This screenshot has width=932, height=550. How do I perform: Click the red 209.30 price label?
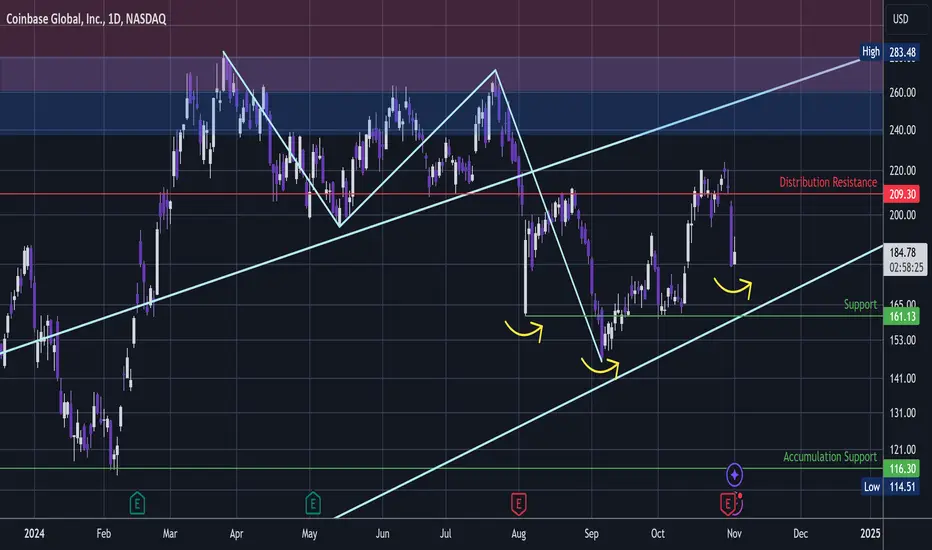[902, 194]
